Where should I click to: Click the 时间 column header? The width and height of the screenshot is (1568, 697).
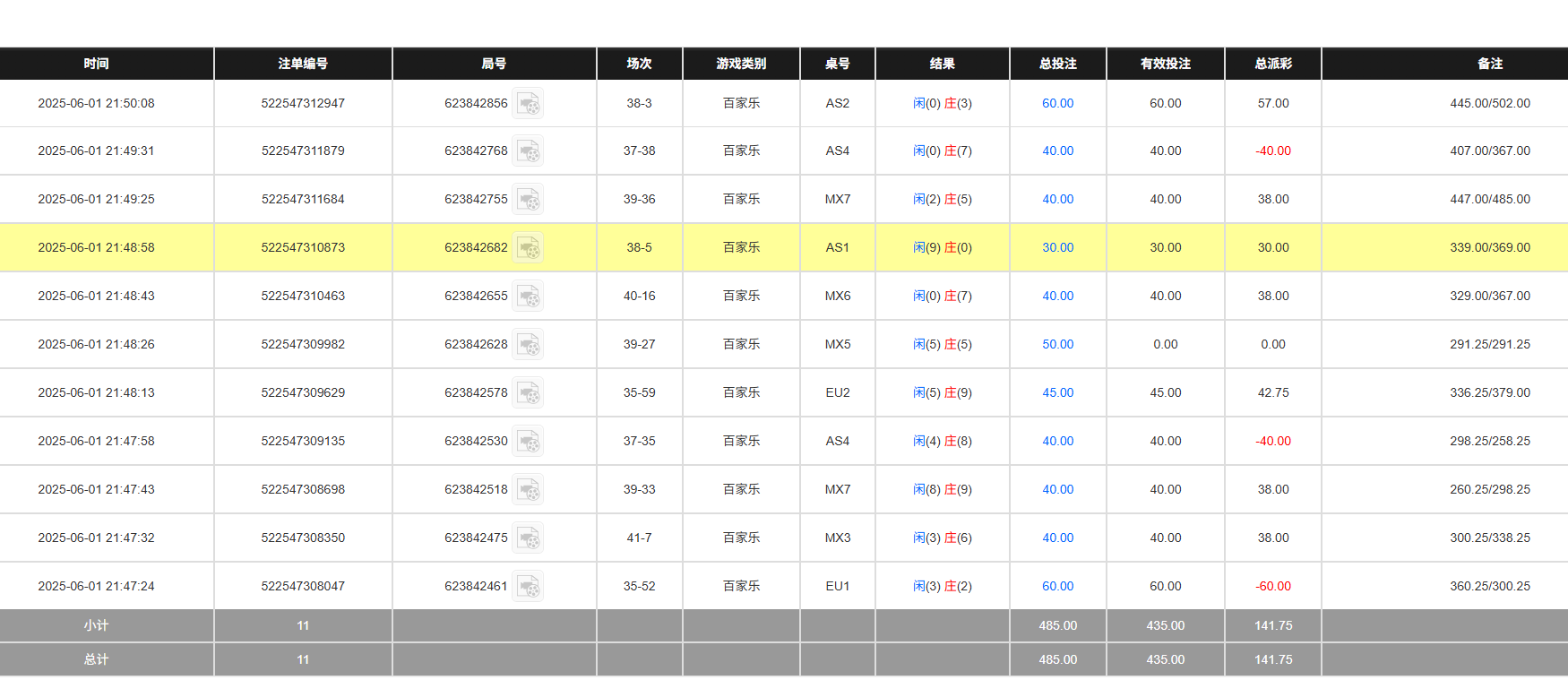(x=96, y=64)
